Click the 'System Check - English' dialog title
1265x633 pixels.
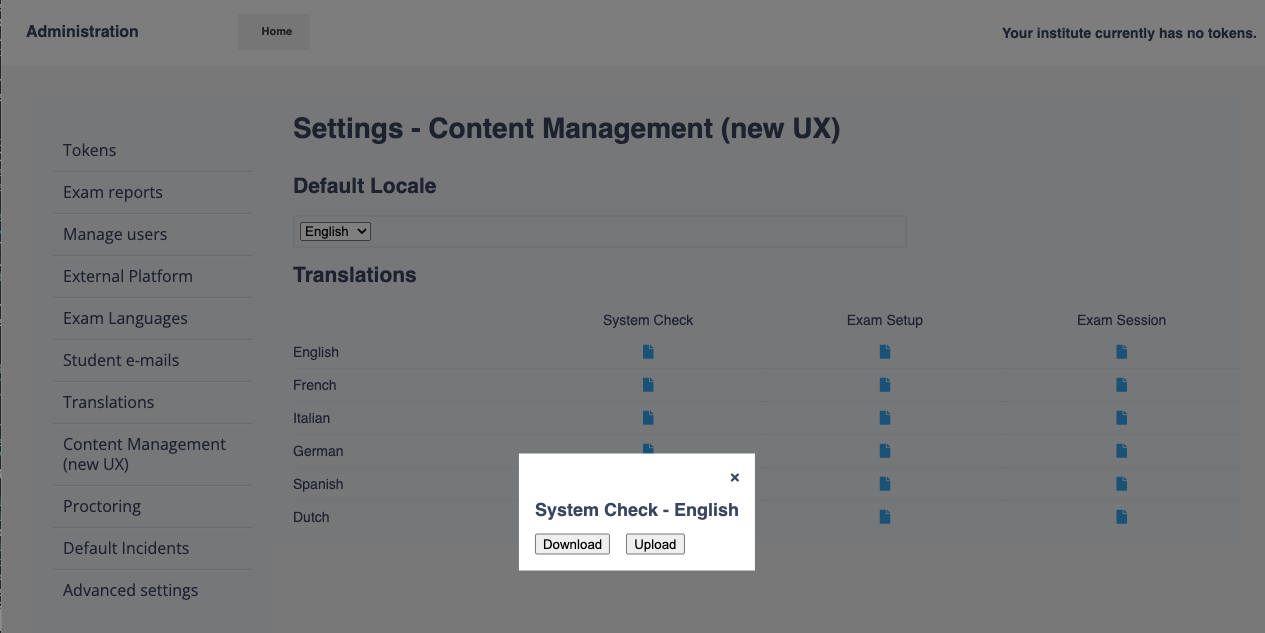pyautogui.click(x=637, y=510)
